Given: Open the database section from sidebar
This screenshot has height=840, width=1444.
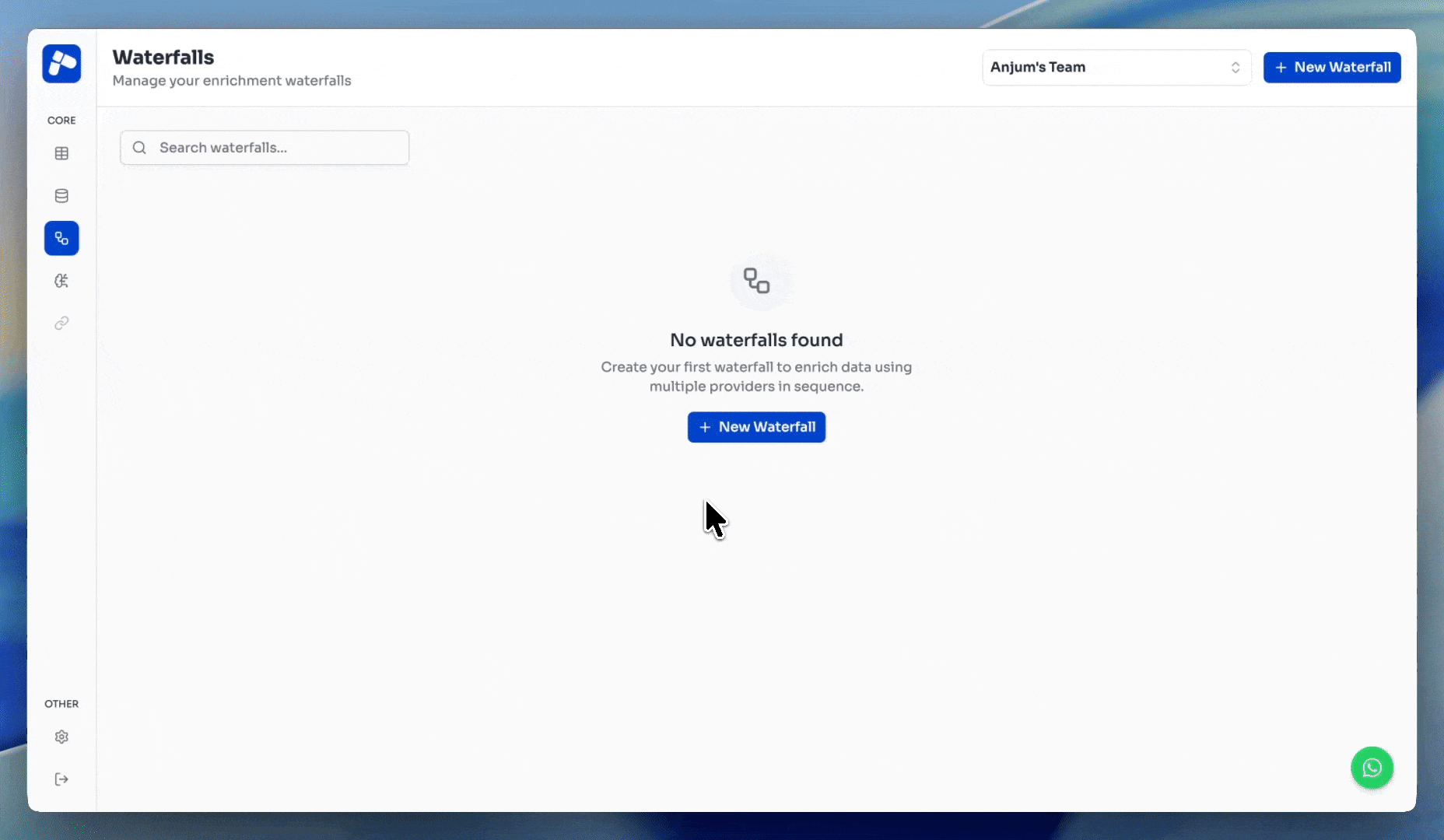Looking at the screenshot, I should 62,195.
